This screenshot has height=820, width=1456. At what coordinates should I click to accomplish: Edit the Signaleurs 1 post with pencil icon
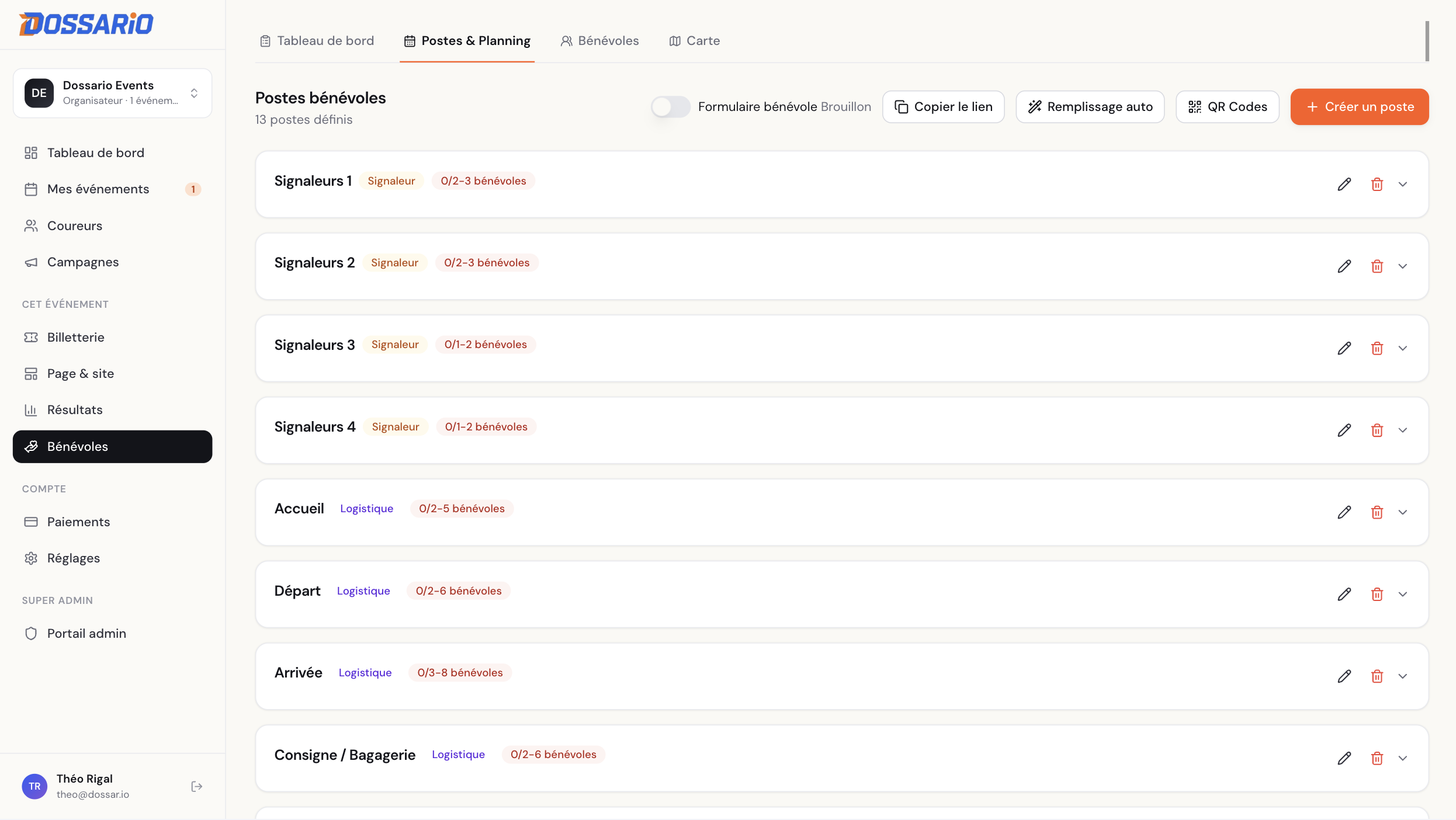click(x=1344, y=185)
